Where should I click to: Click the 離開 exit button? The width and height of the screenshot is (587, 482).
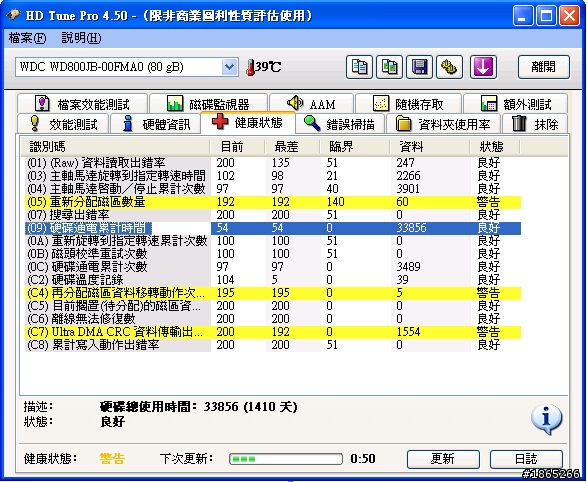click(544, 67)
